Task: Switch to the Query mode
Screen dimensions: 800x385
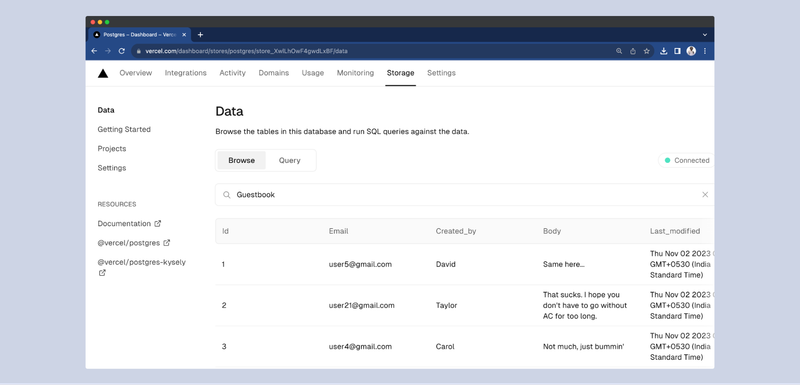Action: point(289,160)
